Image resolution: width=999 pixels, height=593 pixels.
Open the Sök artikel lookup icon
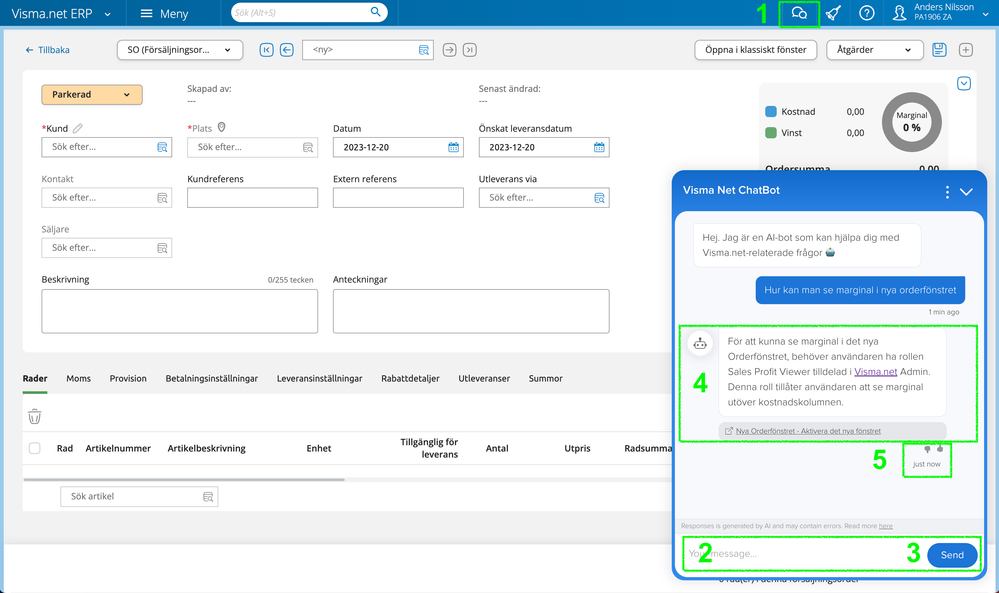tap(208, 497)
